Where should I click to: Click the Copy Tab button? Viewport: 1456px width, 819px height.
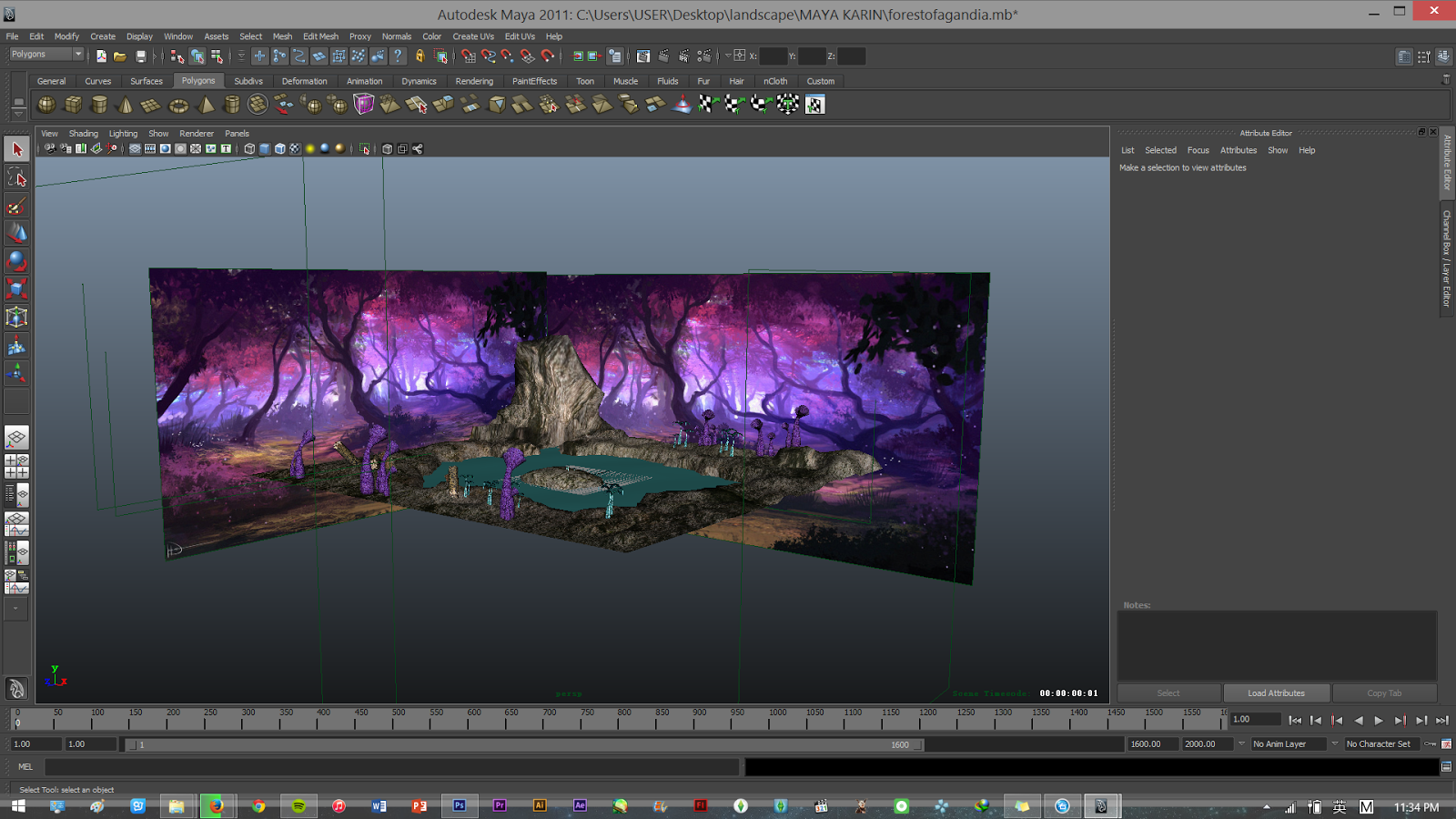(1384, 693)
